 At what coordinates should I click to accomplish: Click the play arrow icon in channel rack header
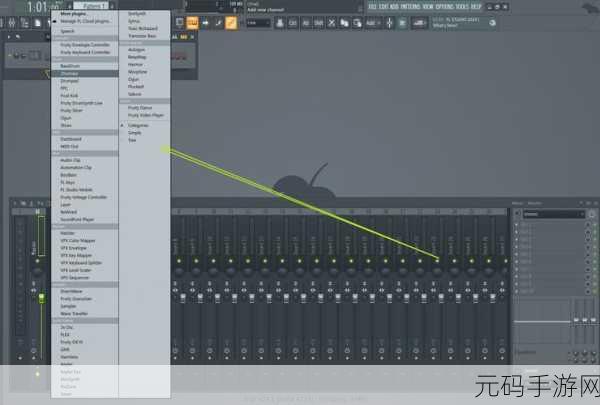coord(9,37)
